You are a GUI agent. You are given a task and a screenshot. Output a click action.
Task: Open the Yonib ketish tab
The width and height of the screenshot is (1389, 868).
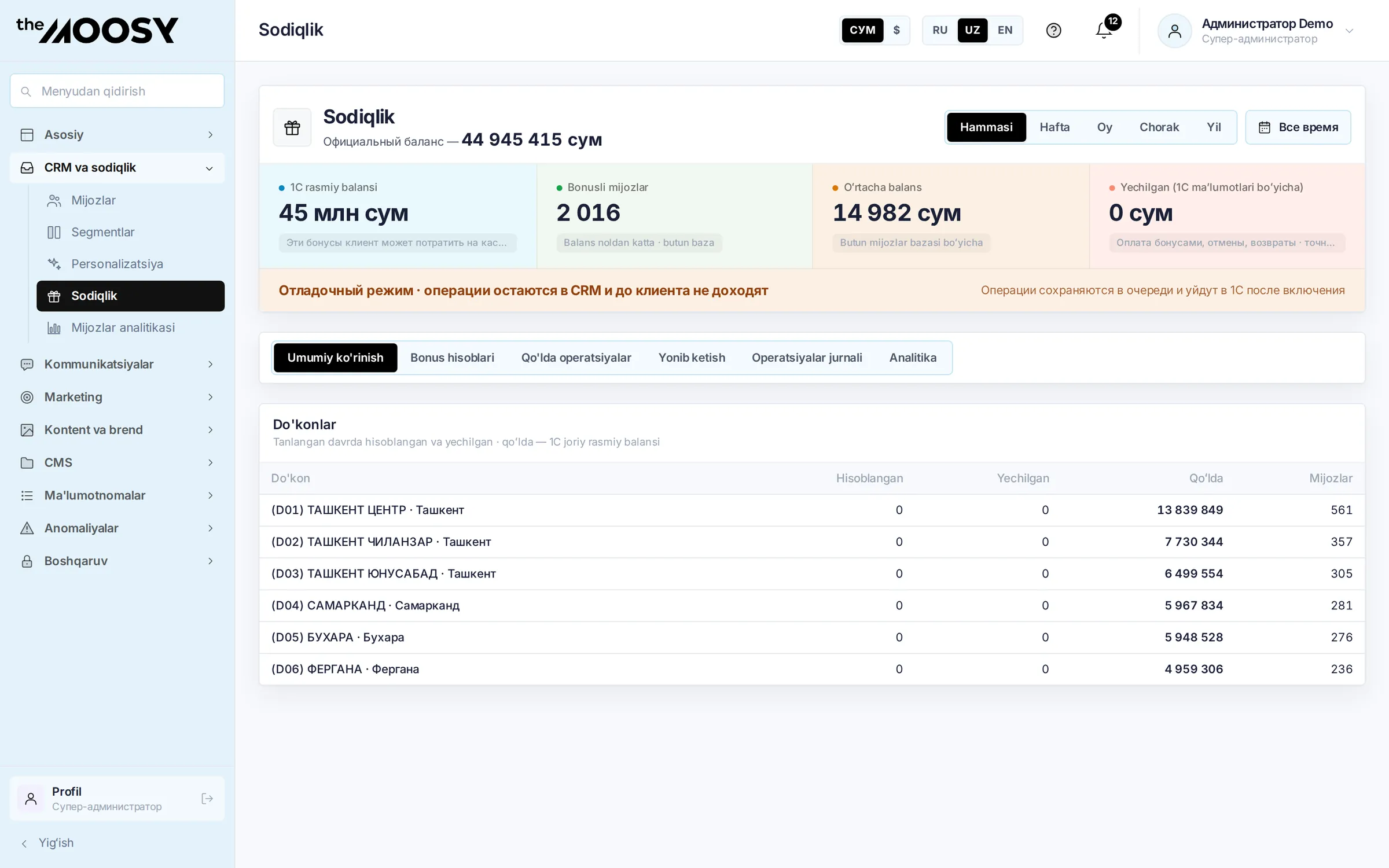[x=692, y=358]
